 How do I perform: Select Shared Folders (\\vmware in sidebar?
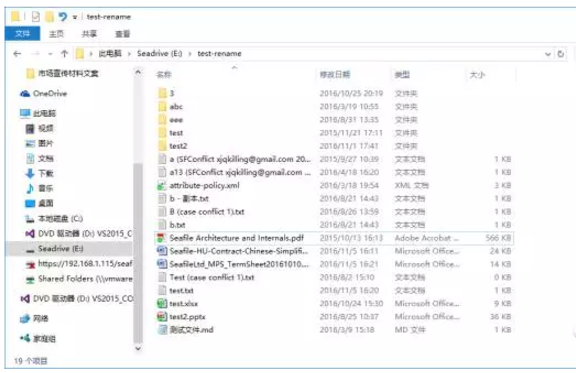pos(79,279)
